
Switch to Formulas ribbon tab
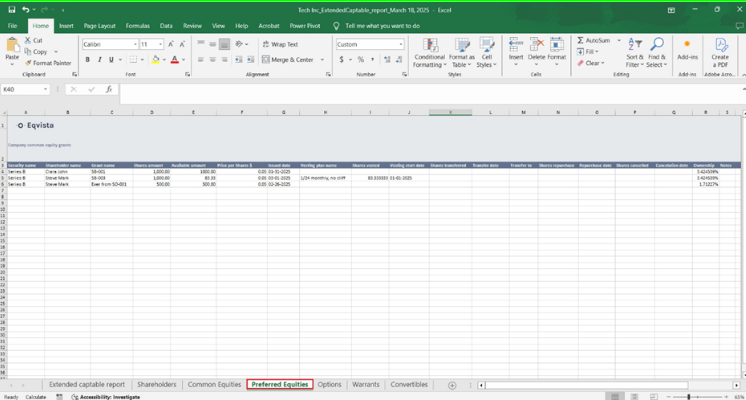(x=137, y=26)
